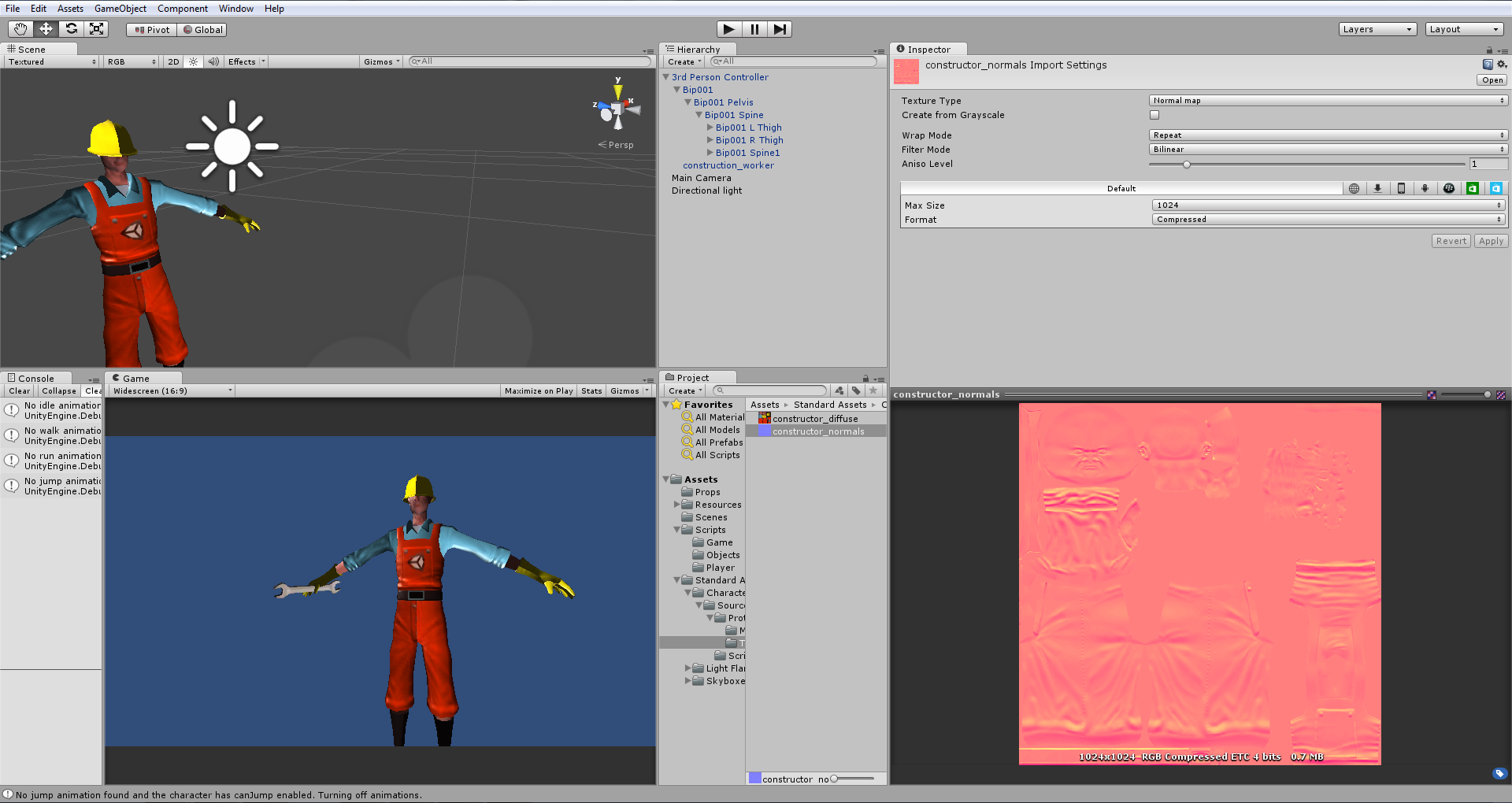Select the Scale tool
1512x803 pixels.
pyautogui.click(x=96, y=29)
